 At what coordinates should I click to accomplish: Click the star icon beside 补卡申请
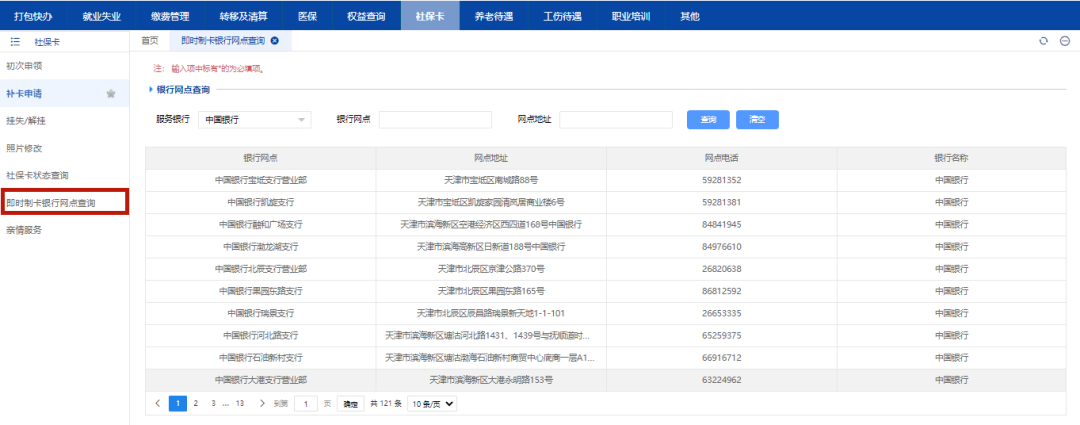tap(111, 94)
